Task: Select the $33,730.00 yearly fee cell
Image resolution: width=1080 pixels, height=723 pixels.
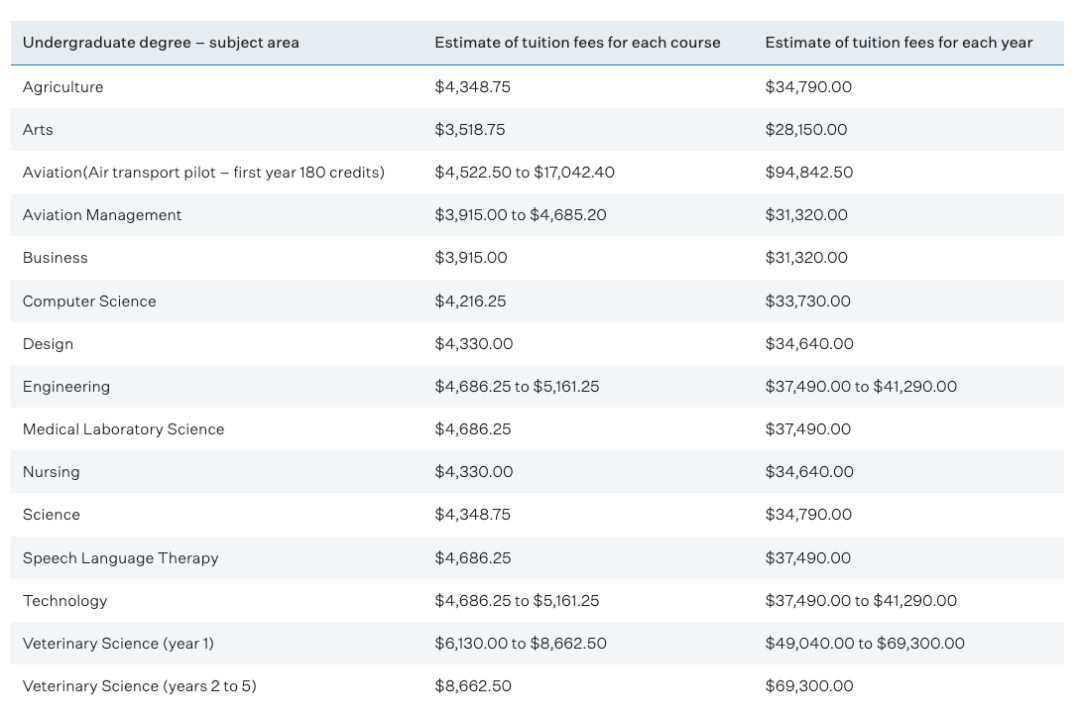Action: [x=808, y=301]
